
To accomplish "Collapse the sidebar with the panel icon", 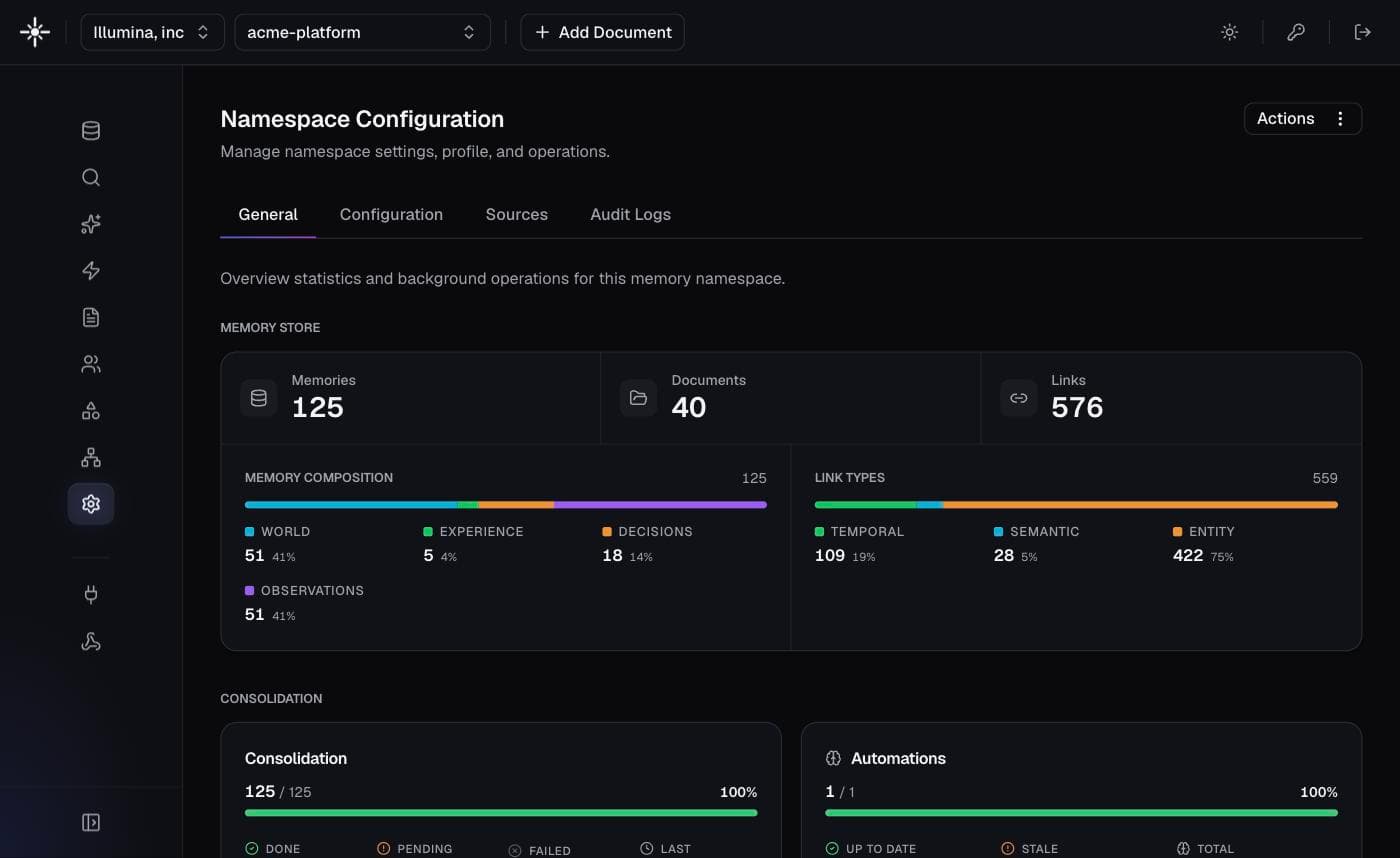I will coord(91,822).
